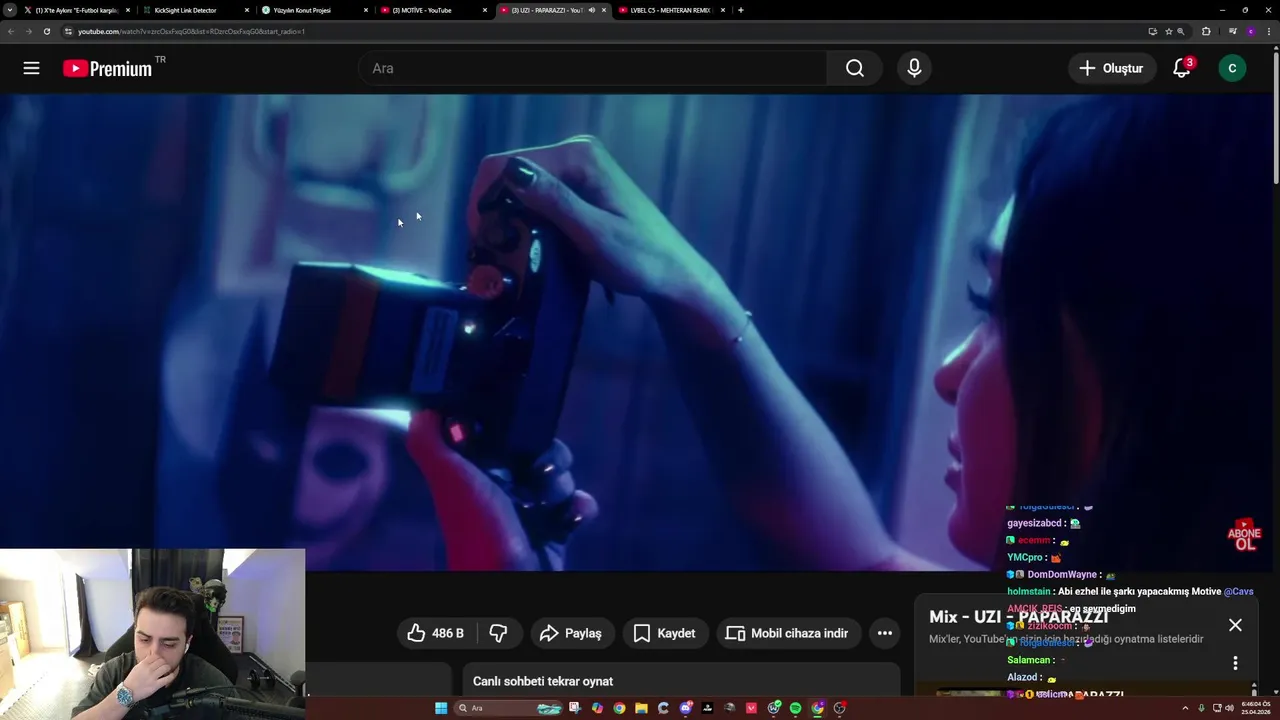Click the Mix - UZI - PAPARAZZI title

[x=1018, y=617]
